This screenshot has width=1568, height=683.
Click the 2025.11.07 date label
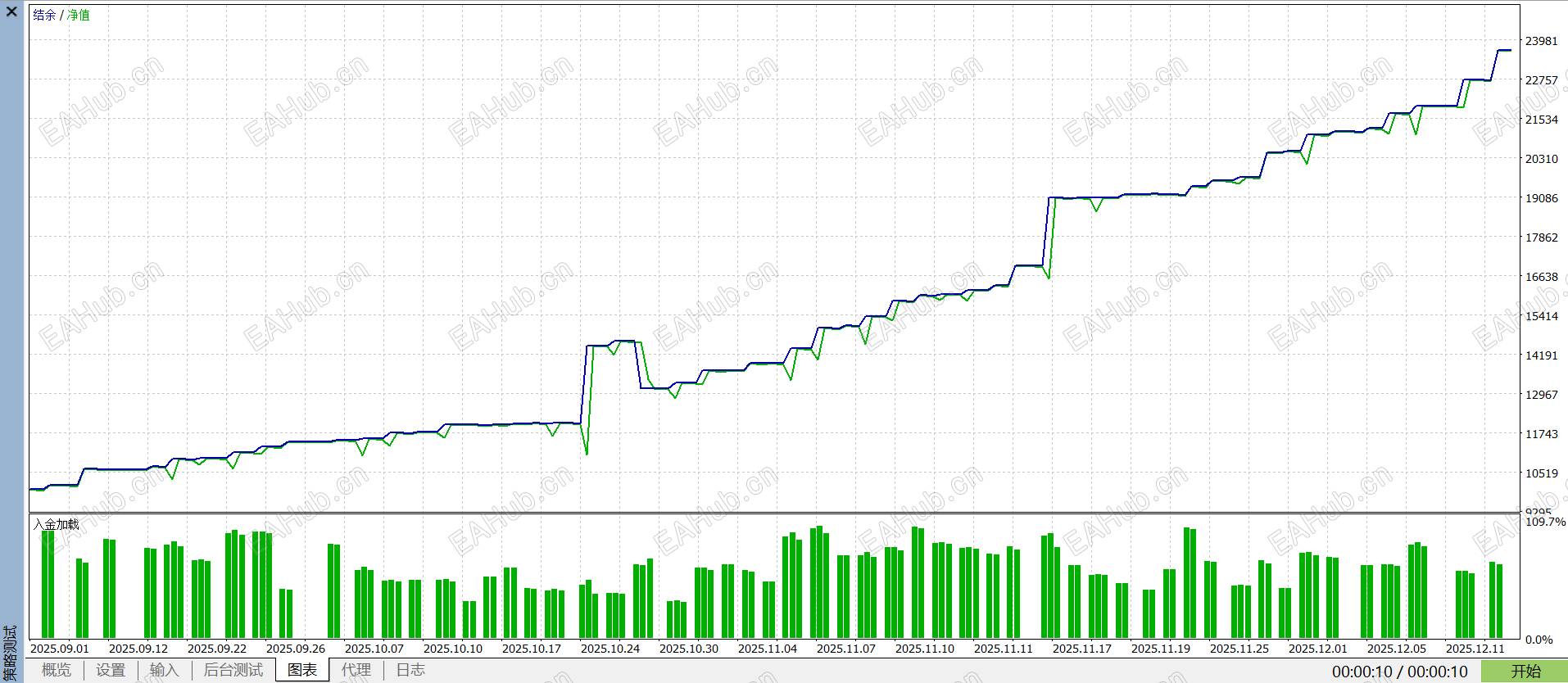(x=846, y=649)
